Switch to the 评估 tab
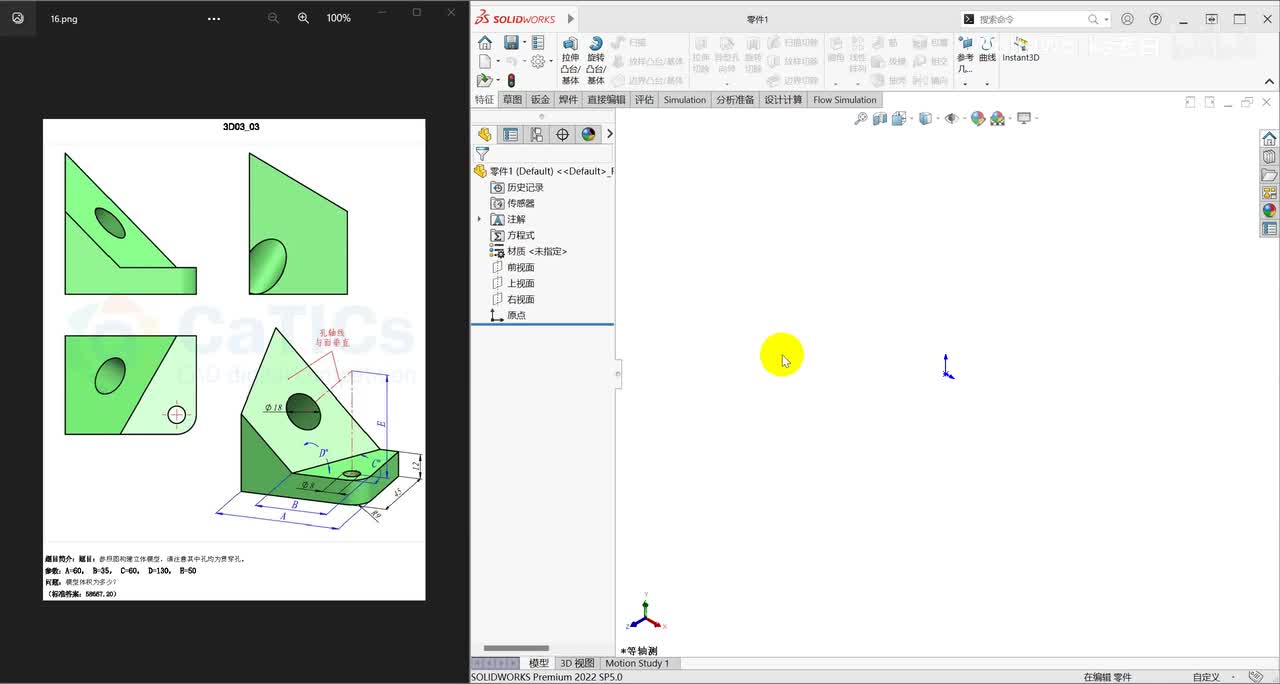This screenshot has height=684, width=1280. coord(644,100)
